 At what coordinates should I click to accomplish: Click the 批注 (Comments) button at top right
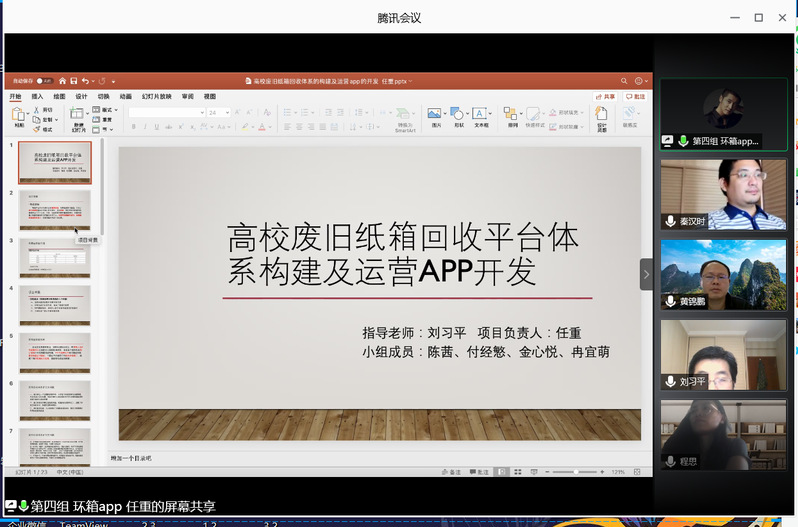click(x=635, y=97)
